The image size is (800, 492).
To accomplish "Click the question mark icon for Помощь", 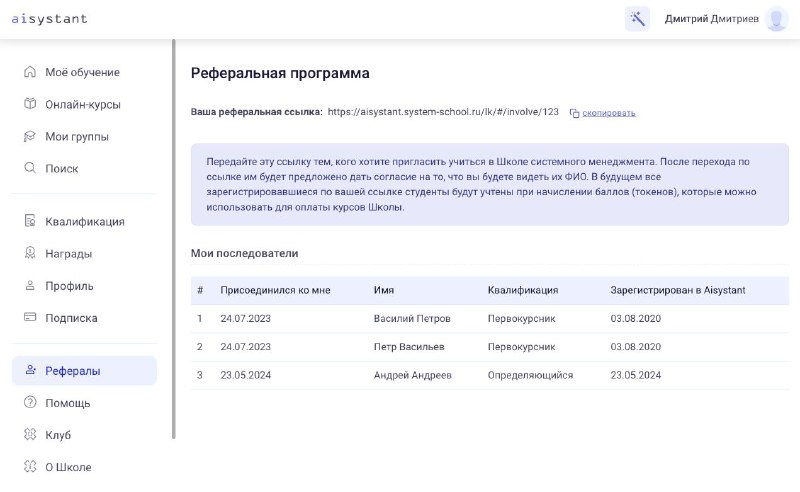I will tap(30, 402).
